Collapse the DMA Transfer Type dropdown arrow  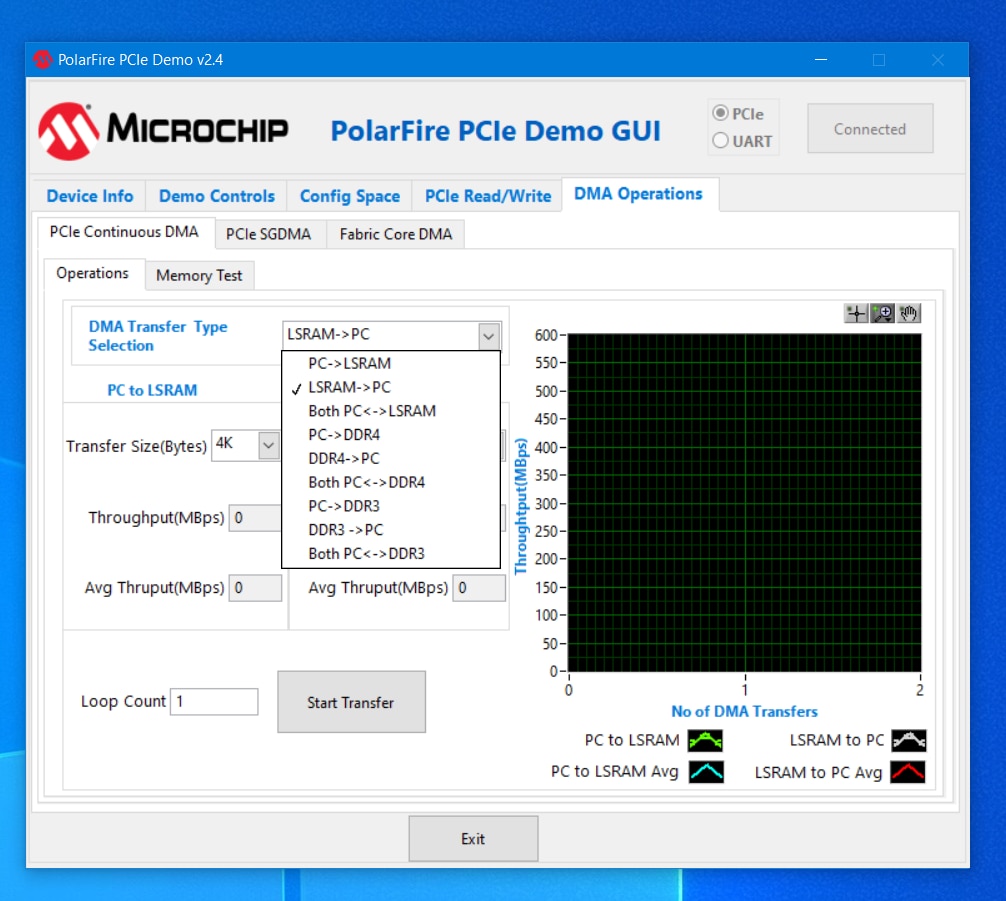[488, 336]
